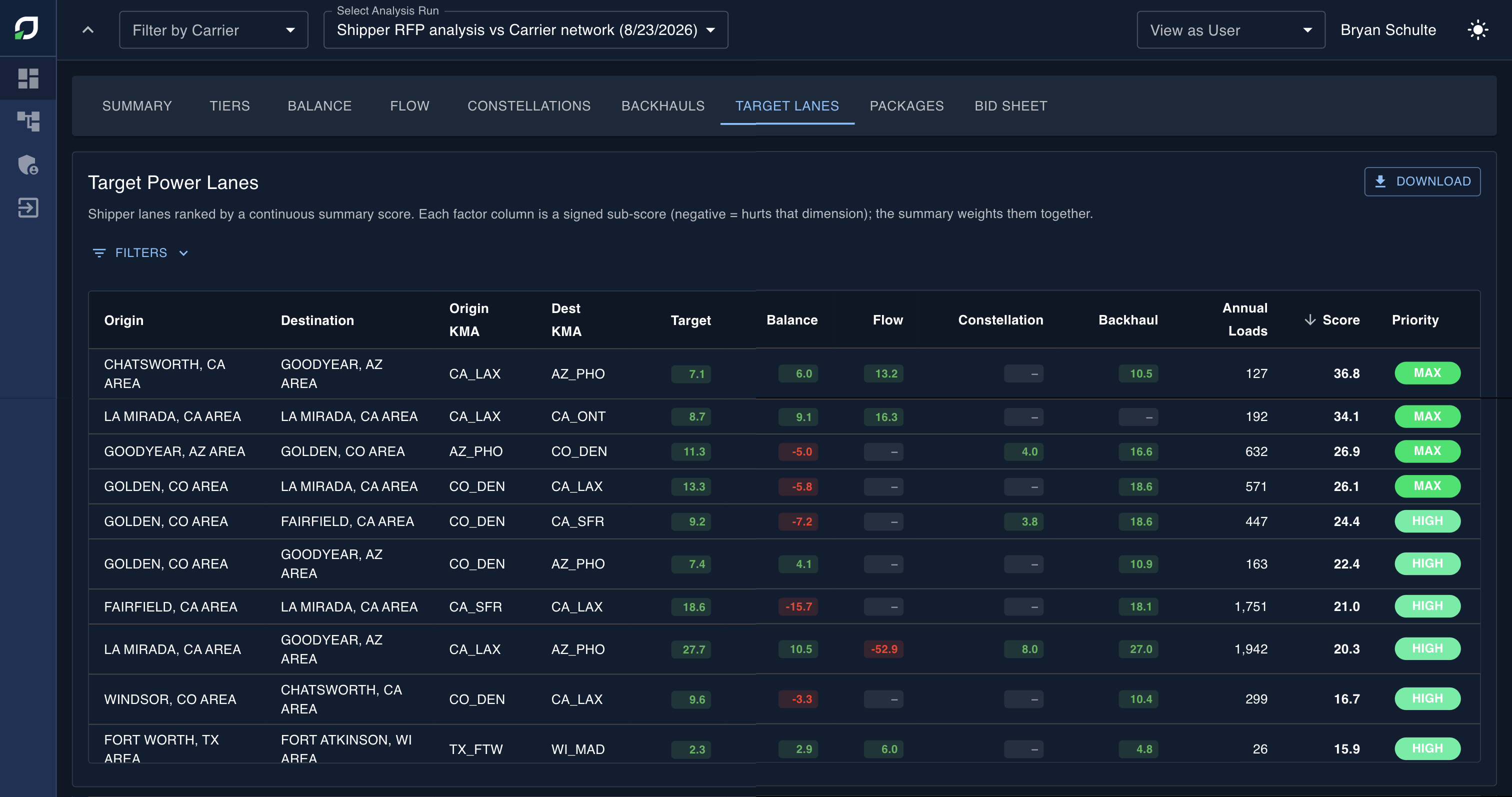
Task: Switch to the BACKHAULS tab
Action: [x=663, y=106]
